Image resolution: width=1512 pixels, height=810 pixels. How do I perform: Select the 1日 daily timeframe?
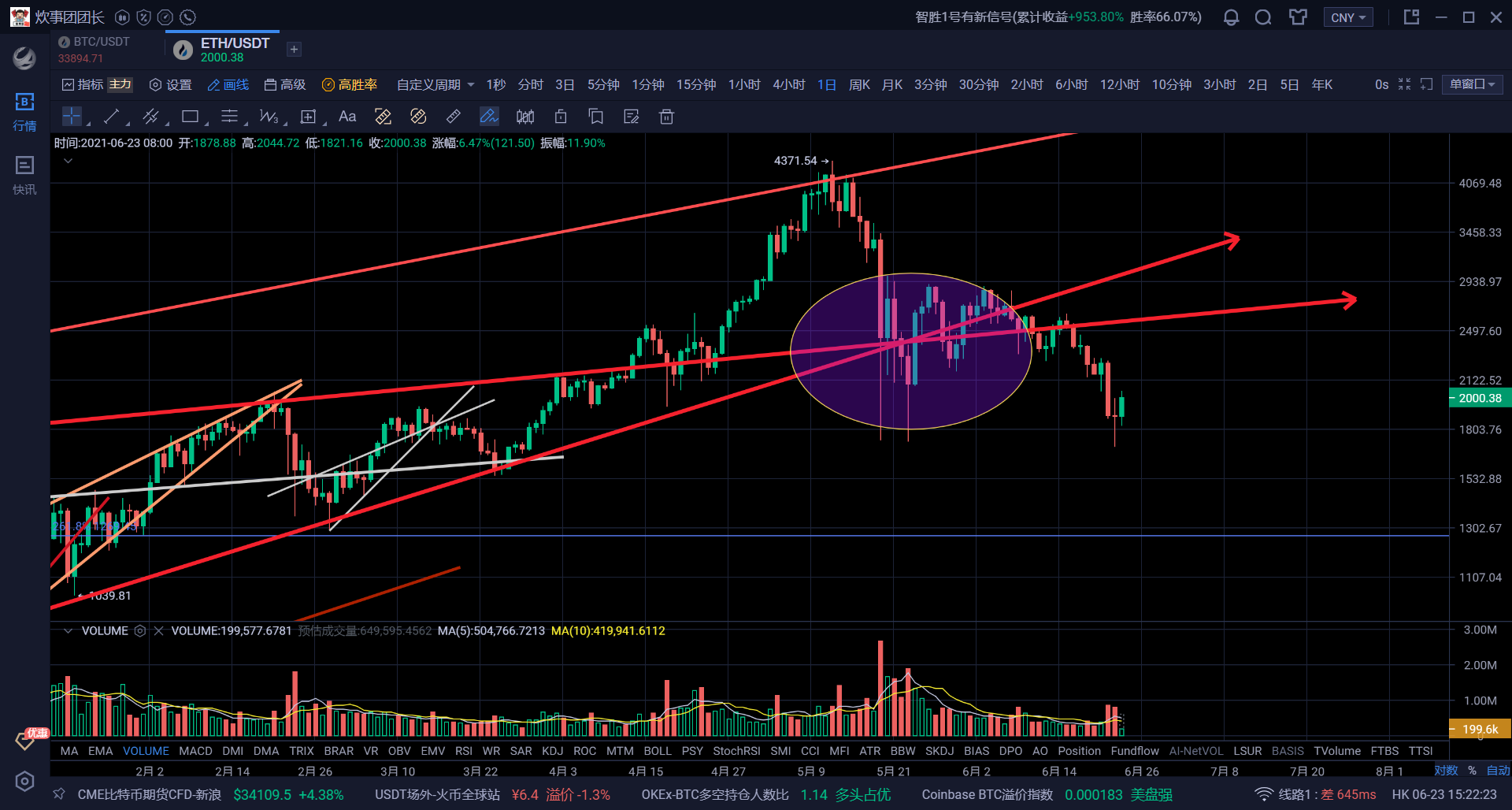point(827,84)
